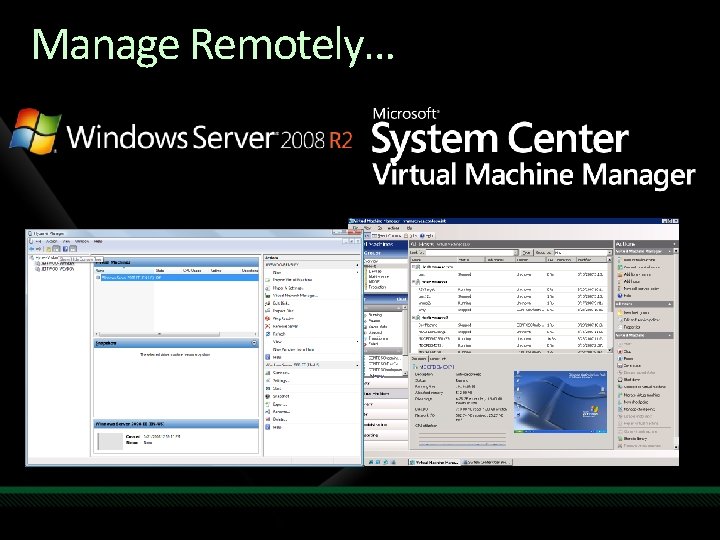Toggle Show/Hide Action Pane toolbar icon

click(x=73, y=249)
